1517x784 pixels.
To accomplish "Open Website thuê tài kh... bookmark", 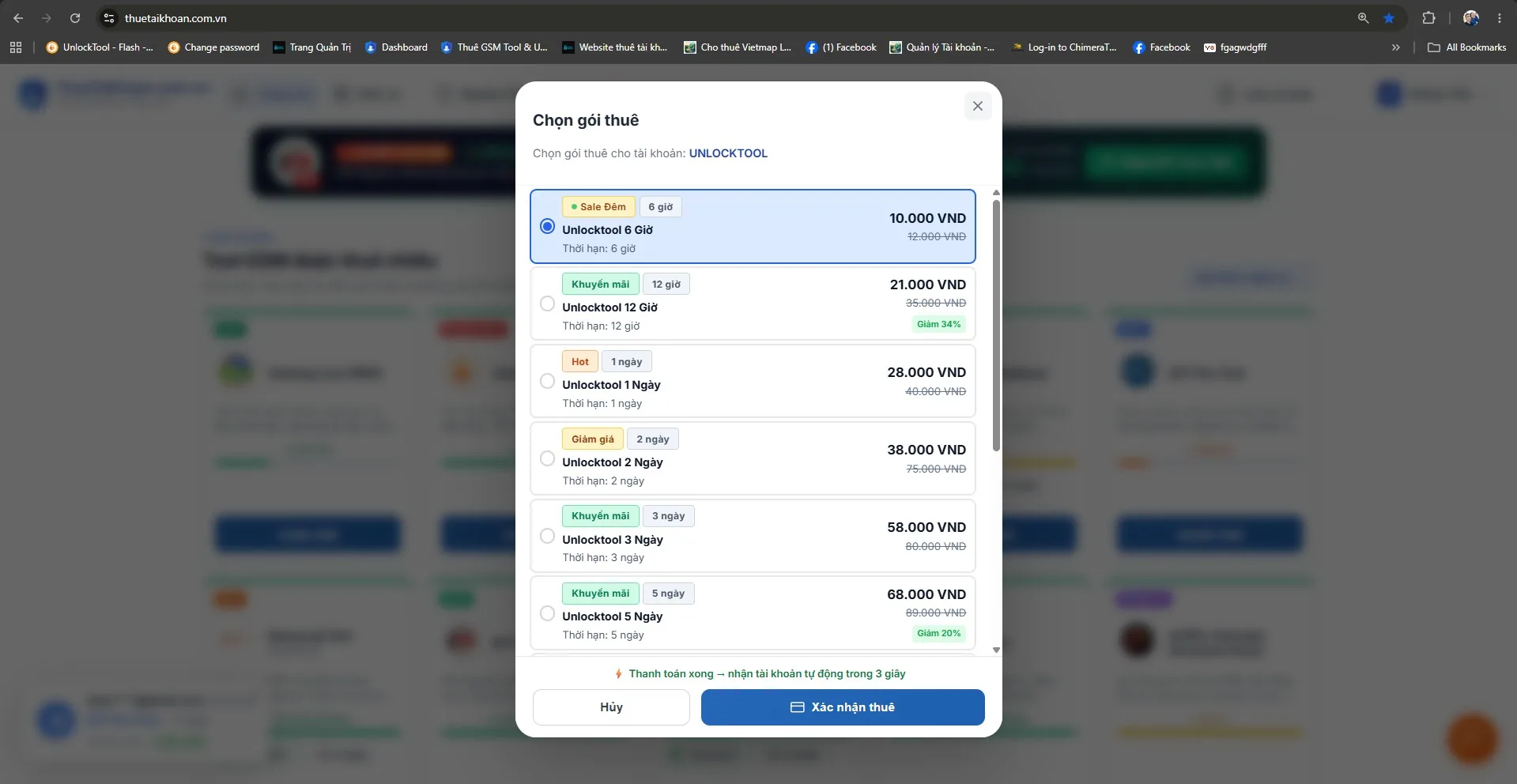I will pos(615,47).
